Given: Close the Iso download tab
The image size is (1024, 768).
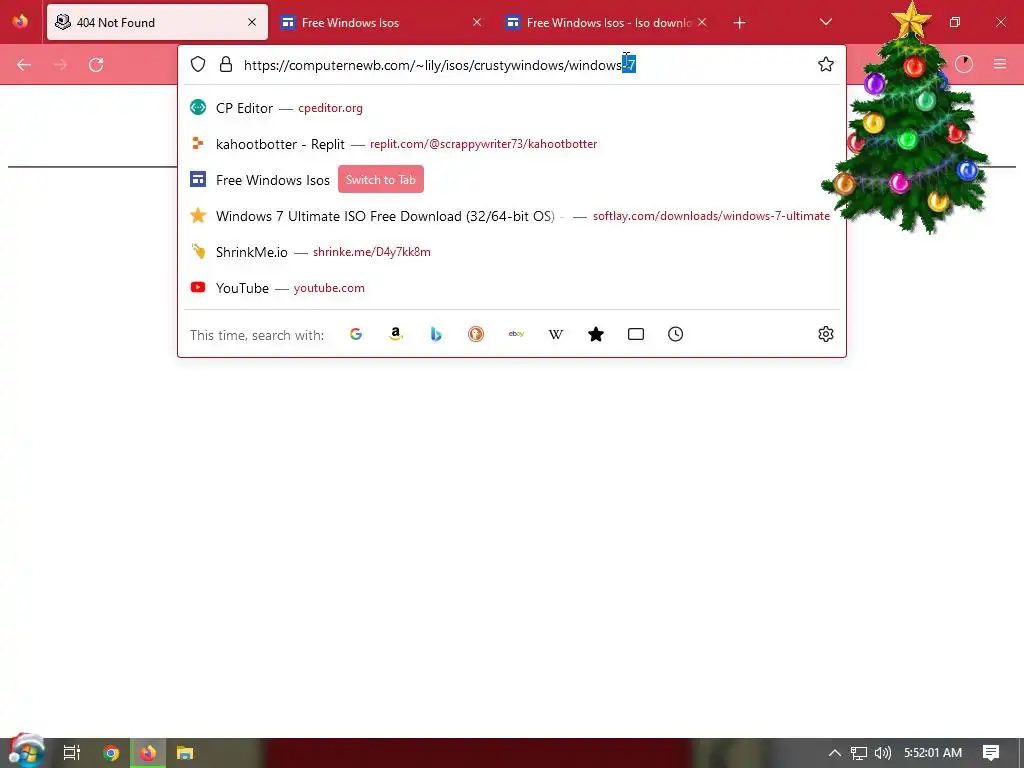Looking at the screenshot, I should point(702,22).
